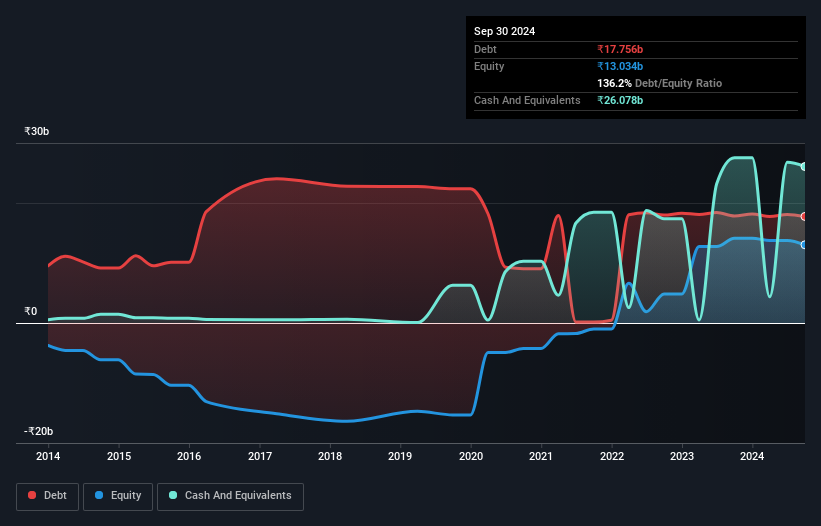Viewport: 821px width, 526px height.
Task: Click the 2014 x-axis label
Action: [48, 456]
